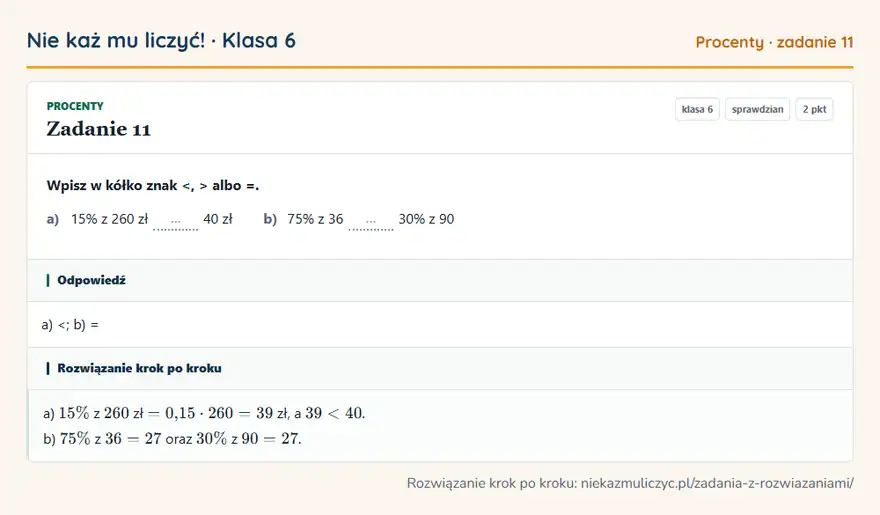Screen dimensions: 880x515
Task: Click the 'klasa 6' tag
Action: 697,109
